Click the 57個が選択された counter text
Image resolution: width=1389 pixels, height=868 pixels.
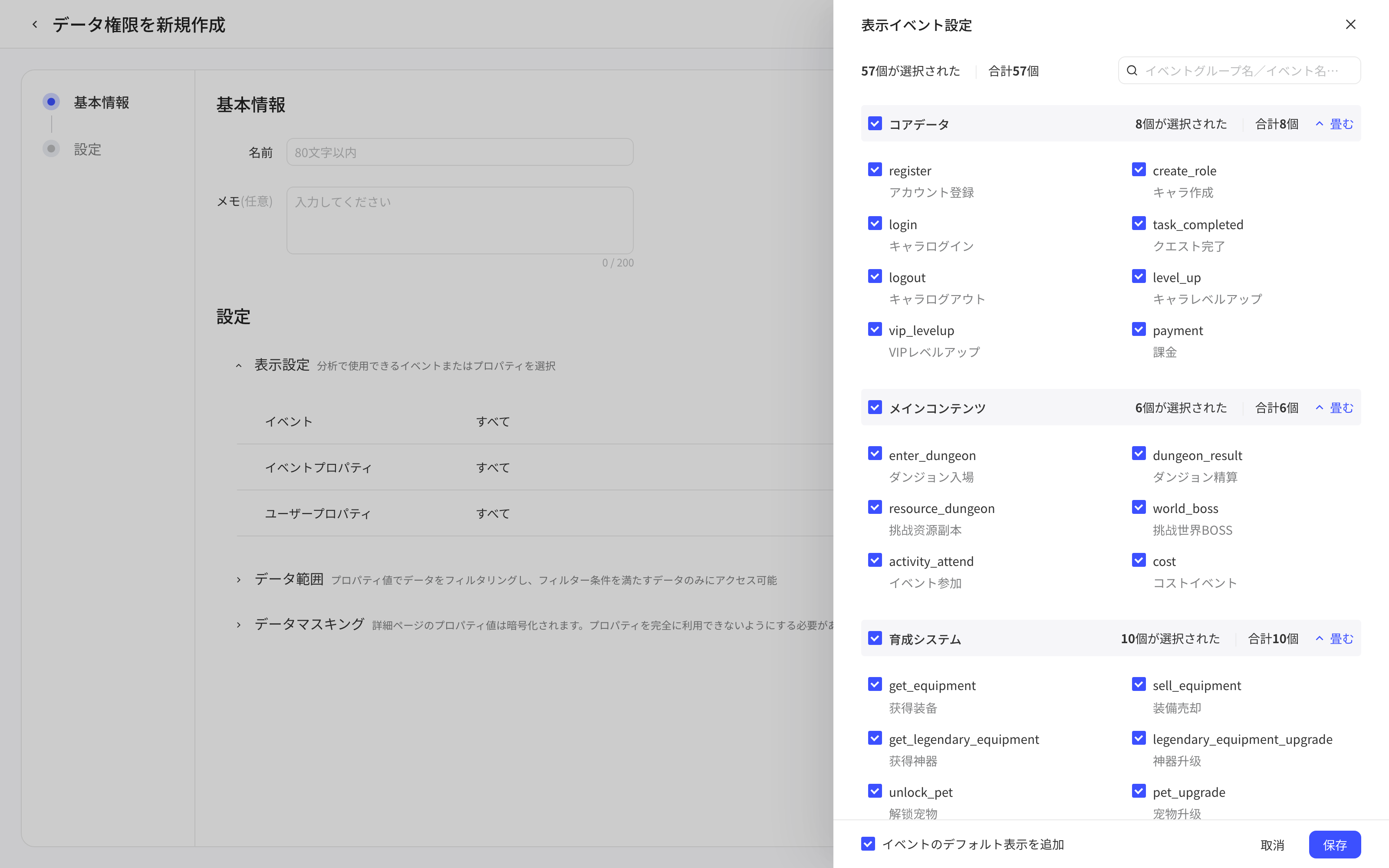click(x=910, y=71)
